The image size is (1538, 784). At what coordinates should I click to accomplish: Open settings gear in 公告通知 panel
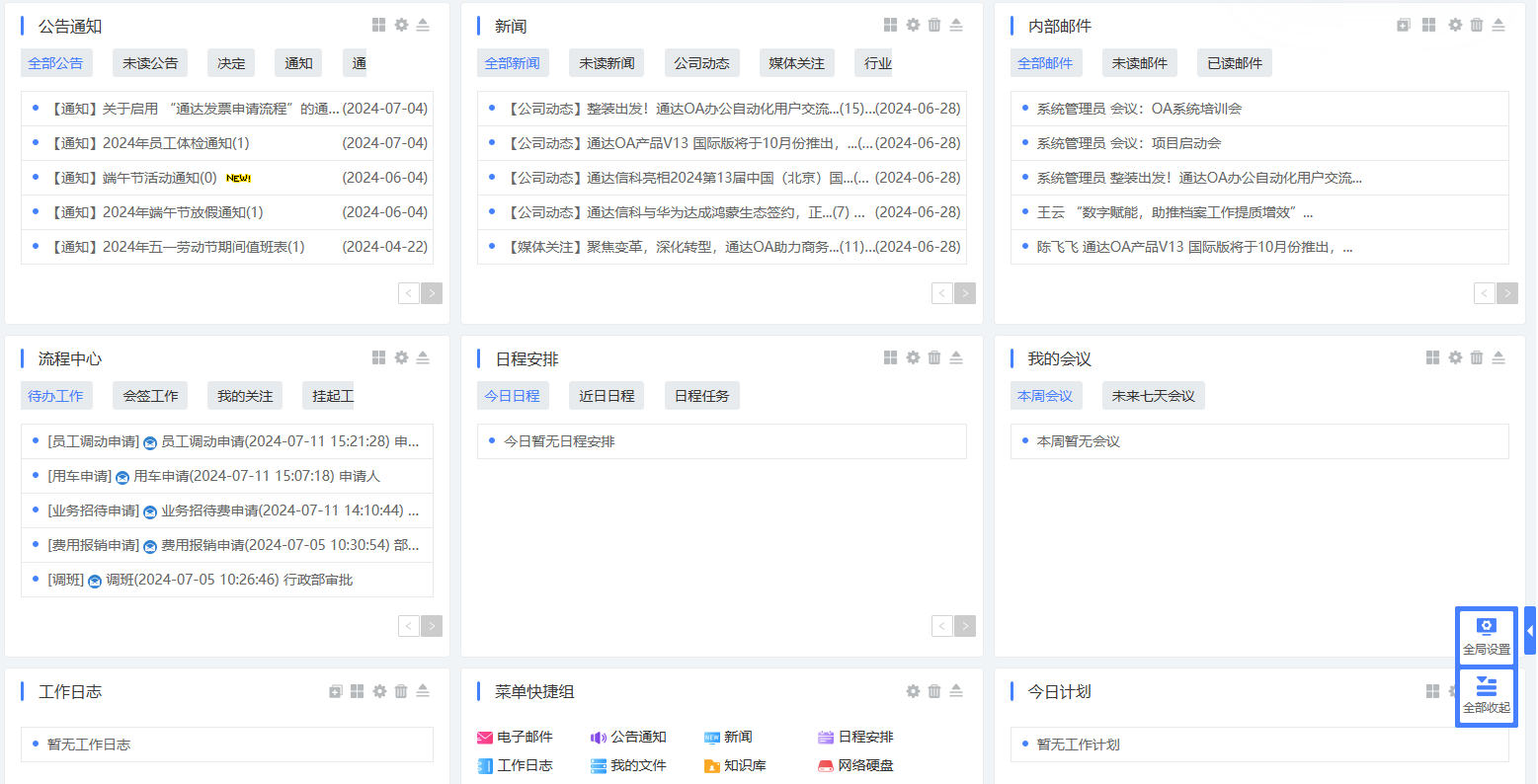click(x=401, y=25)
